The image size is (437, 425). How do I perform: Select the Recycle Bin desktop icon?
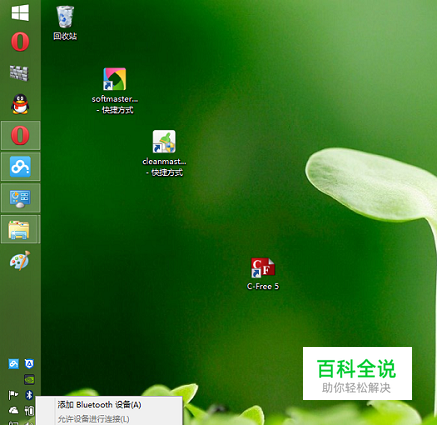[x=65, y=23]
